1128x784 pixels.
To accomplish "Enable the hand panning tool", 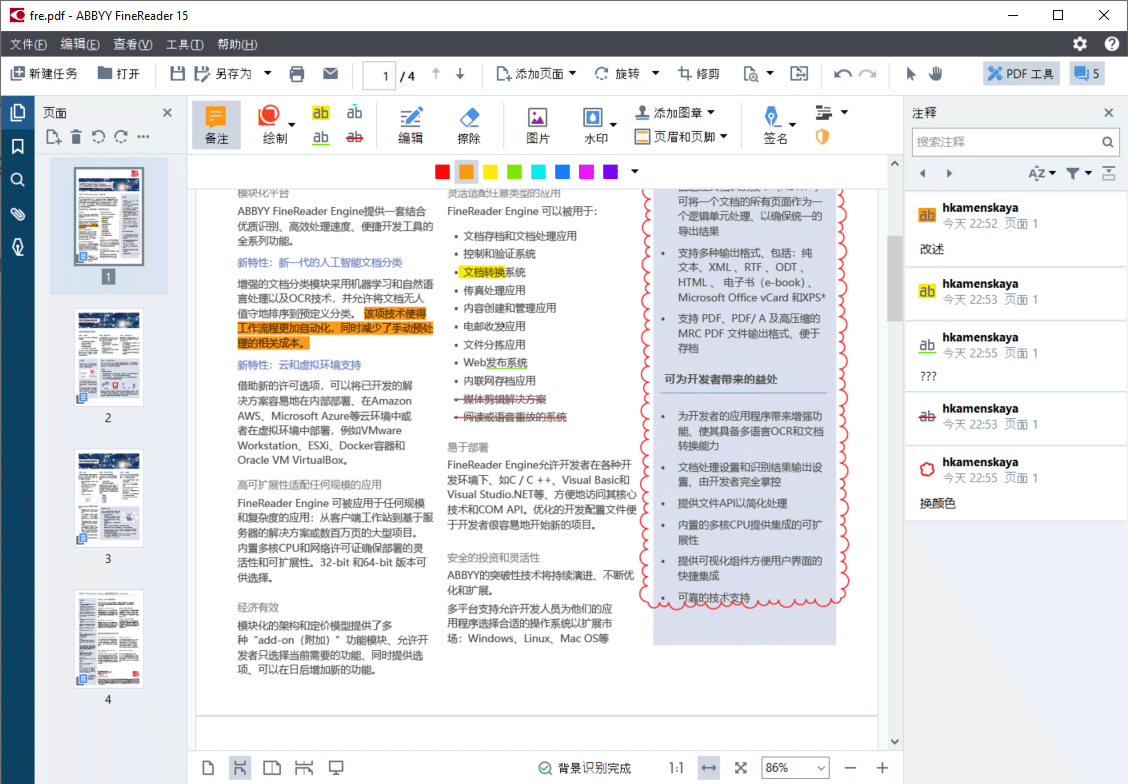I will point(935,73).
